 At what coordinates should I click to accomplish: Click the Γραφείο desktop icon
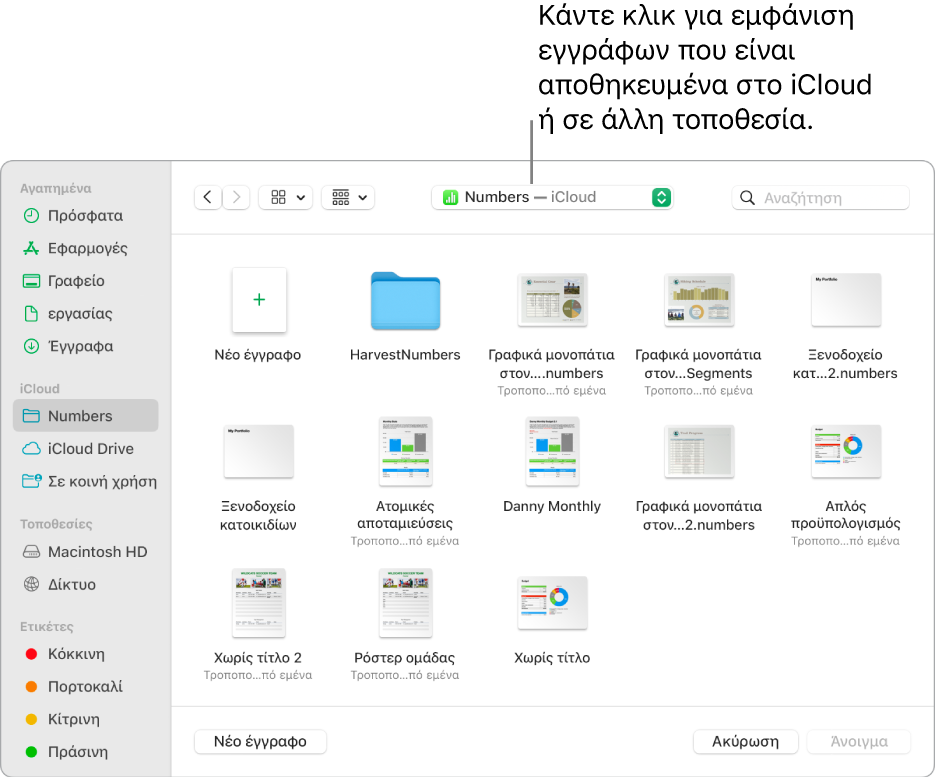31,281
